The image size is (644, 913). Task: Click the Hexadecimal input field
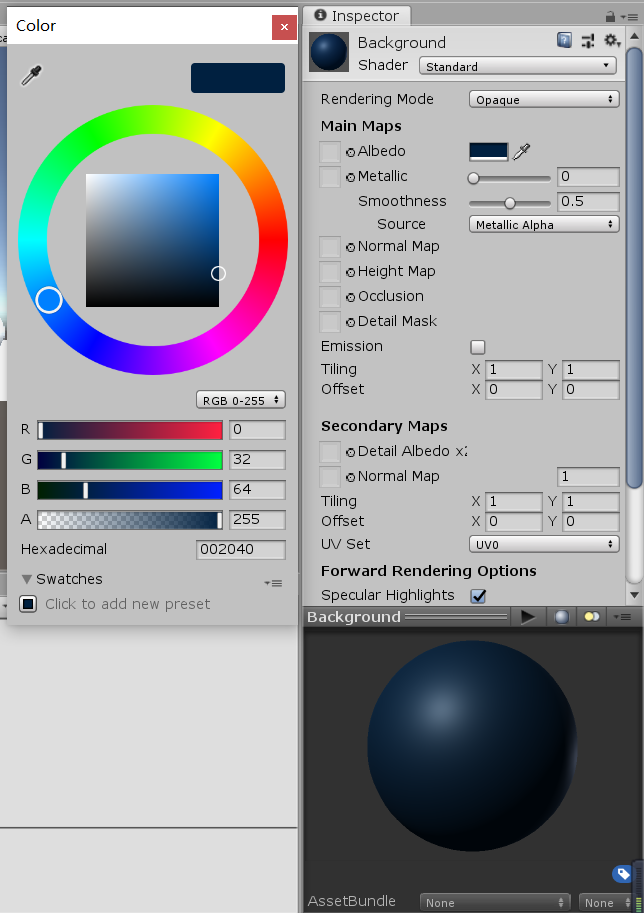point(241,550)
